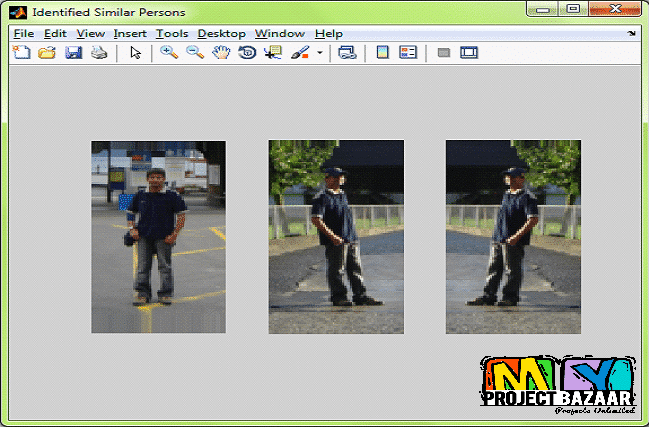Image resolution: width=649 pixels, height=431 pixels.
Task: Toggle the Edit Plot arrow tool
Action: tap(136, 53)
